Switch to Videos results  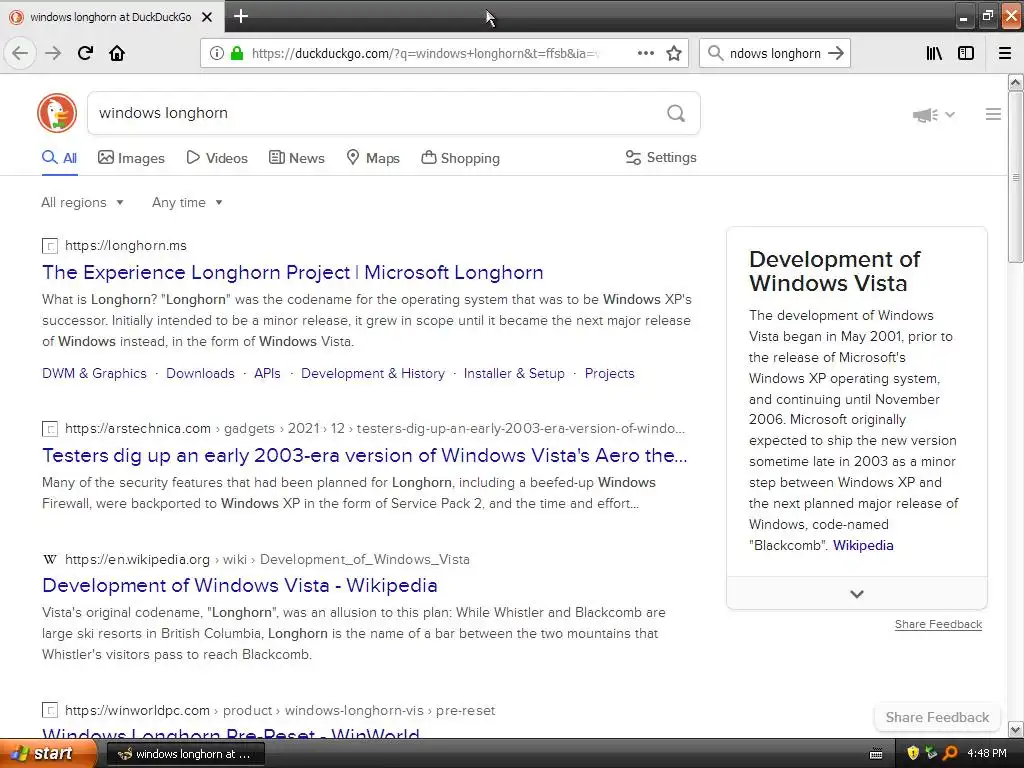click(217, 158)
